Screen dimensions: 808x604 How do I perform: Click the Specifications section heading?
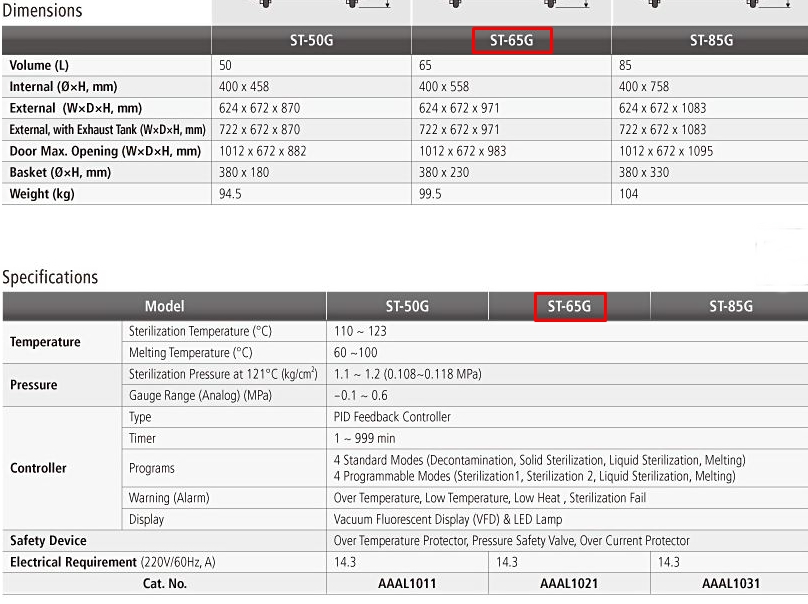pos(50,277)
